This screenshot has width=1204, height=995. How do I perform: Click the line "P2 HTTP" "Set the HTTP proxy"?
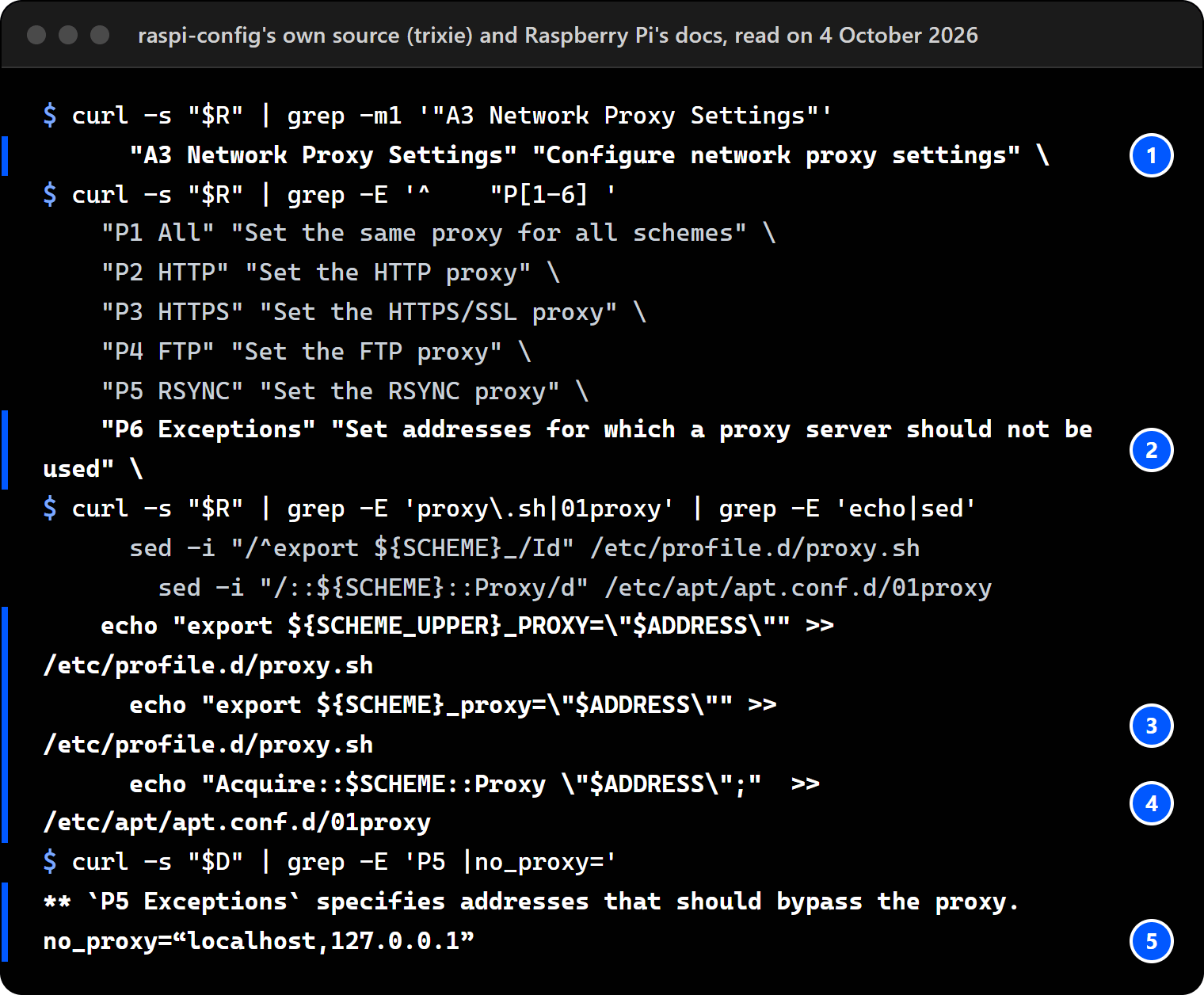tap(330, 273)
